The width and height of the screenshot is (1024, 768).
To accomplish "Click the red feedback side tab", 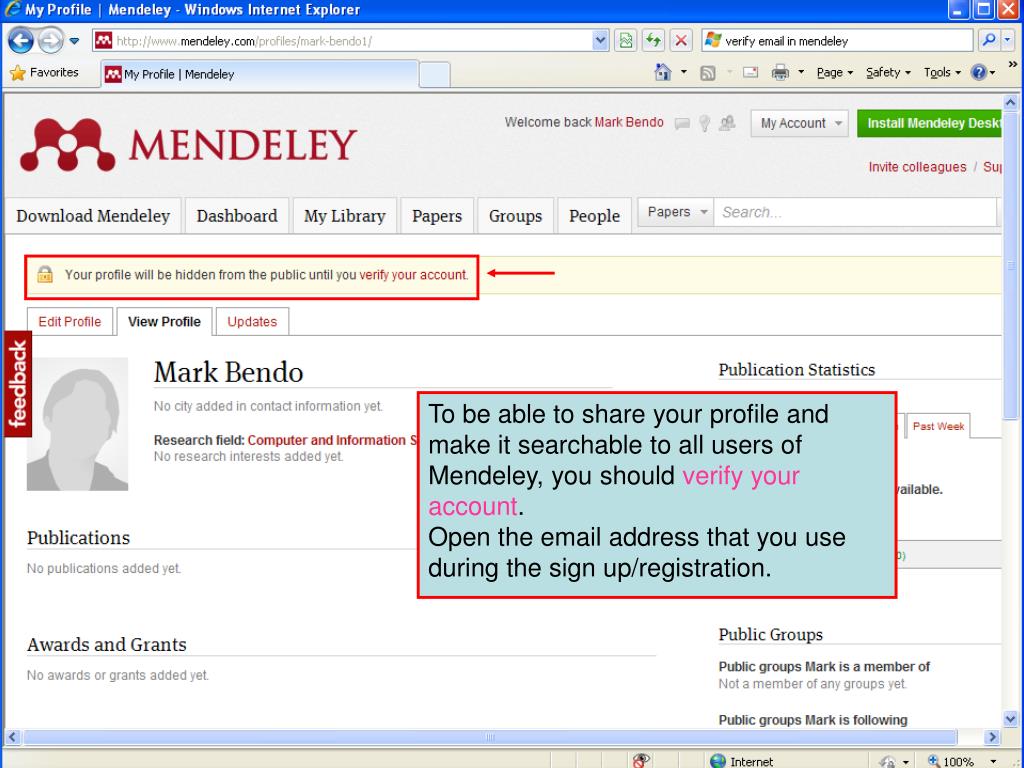I will coord(18,384).
